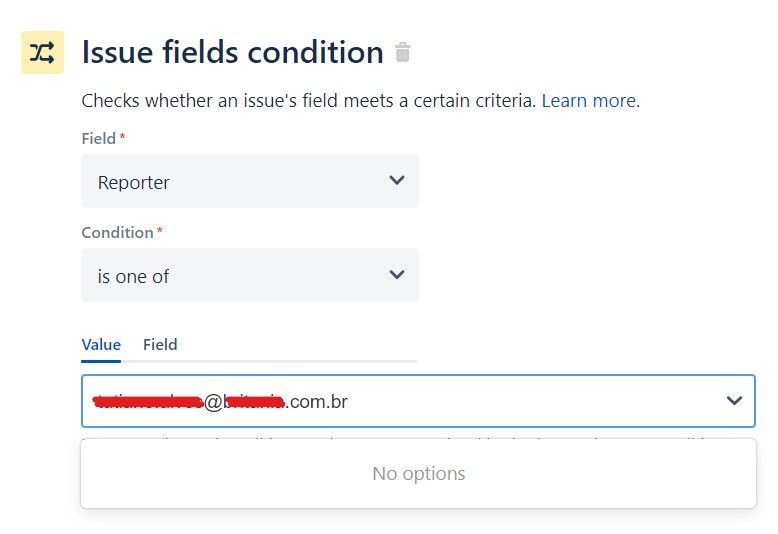The height and width of the screenshot is (534, 778).
Task: Open the Learn more link
Action: pos(590,101)
